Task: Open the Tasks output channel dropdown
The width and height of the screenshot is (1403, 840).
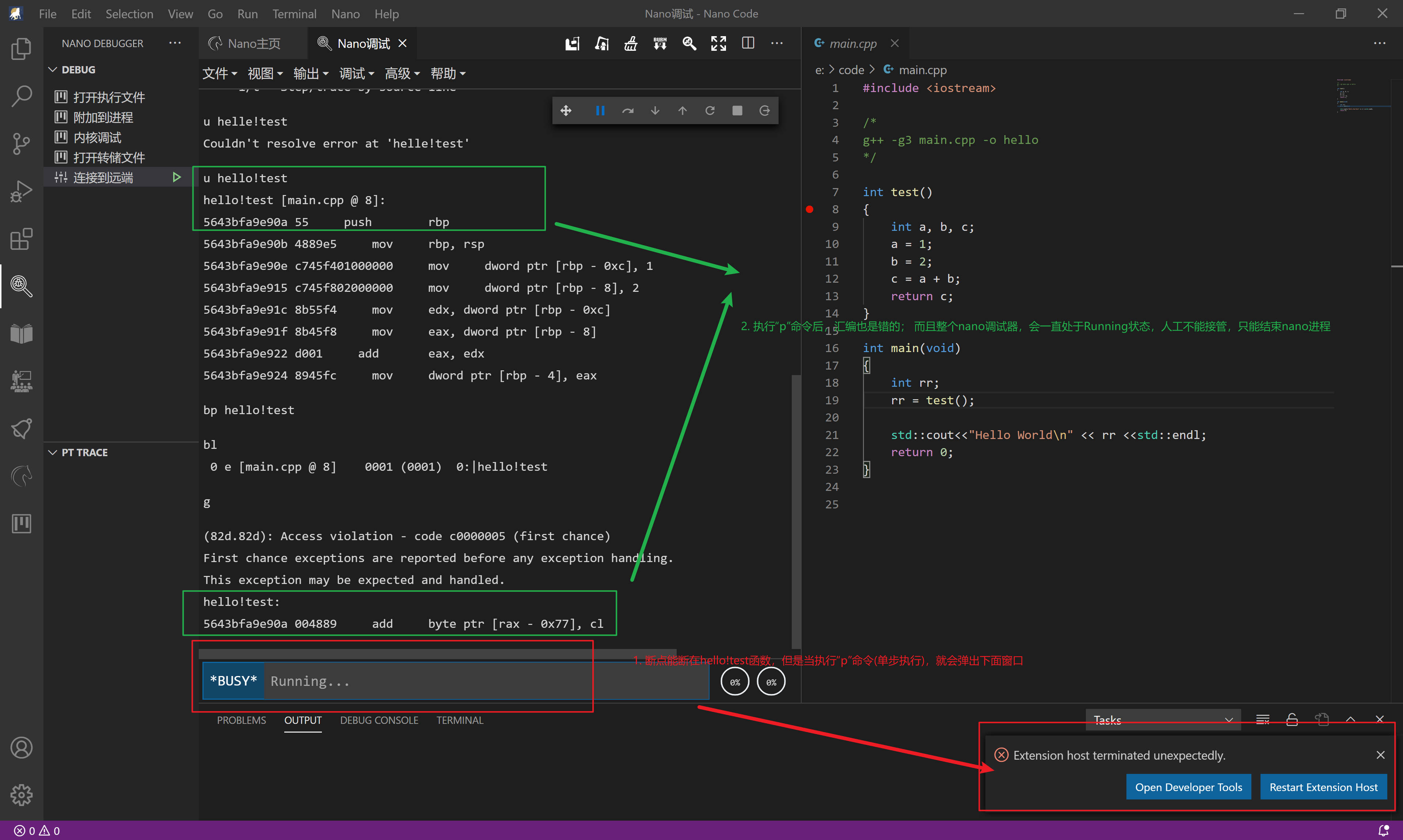Action: pos(1163,720)
